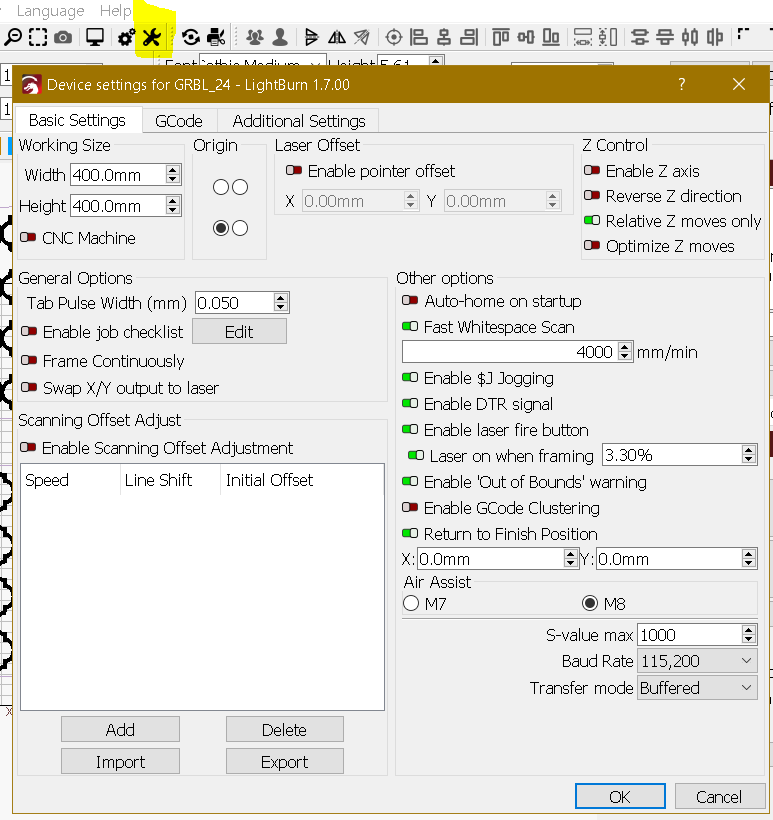This screenshot has height=820, width=773.
Task: Increase the S-value max spinner
Action: 749,630
